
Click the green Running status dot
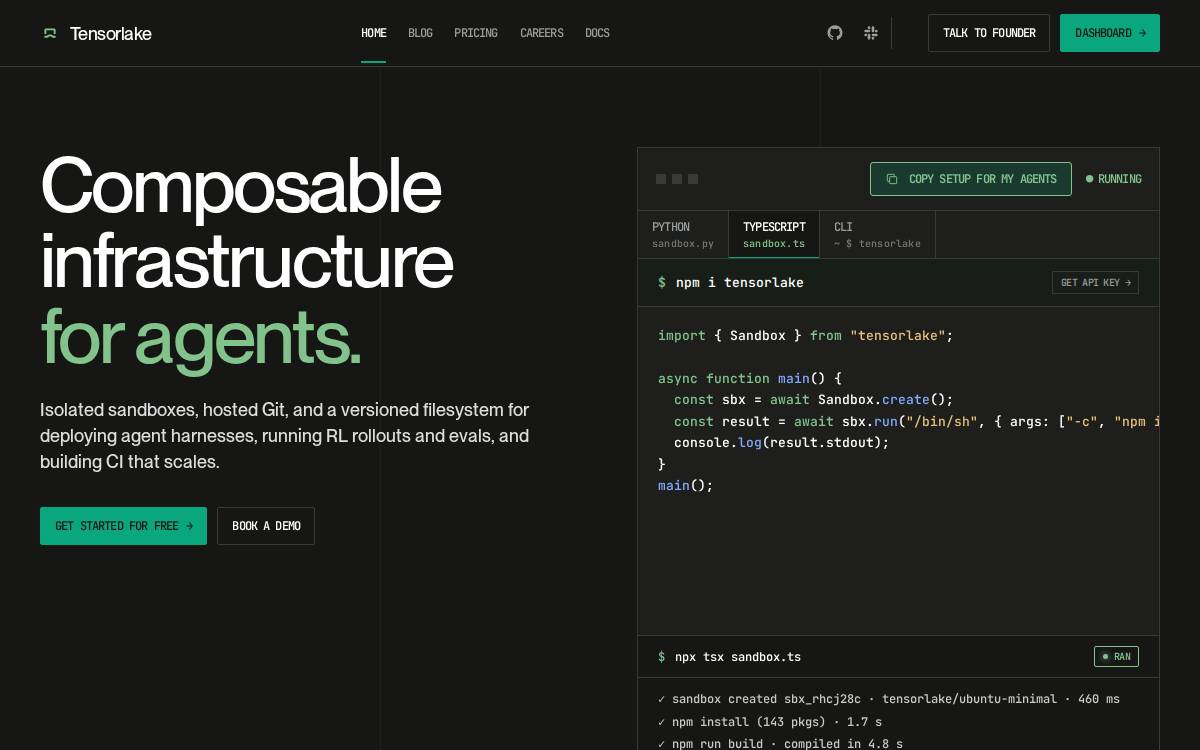pos(1090,179)
